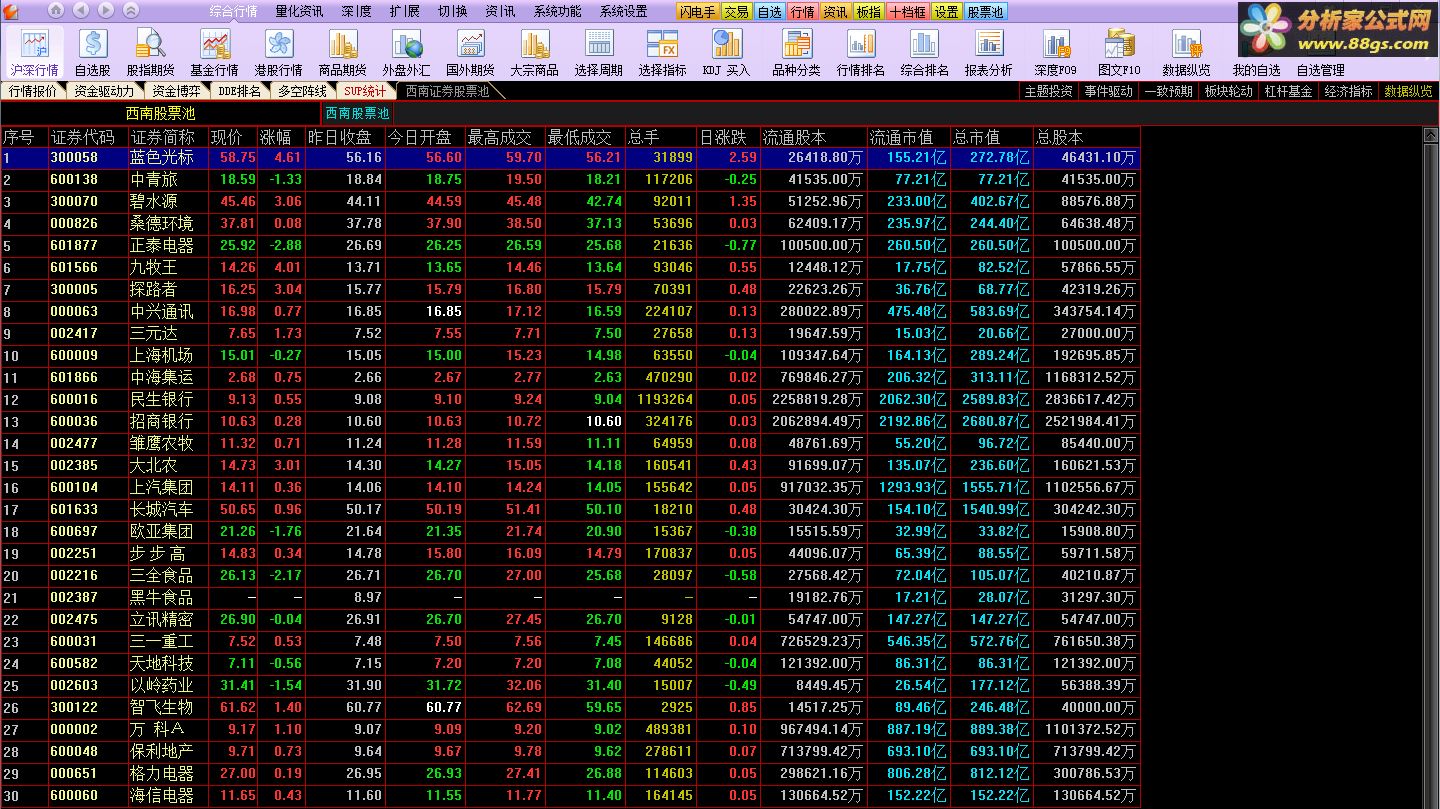
Task: Click 自选管理 in the toolbar
Action: tap(1320, 70)
